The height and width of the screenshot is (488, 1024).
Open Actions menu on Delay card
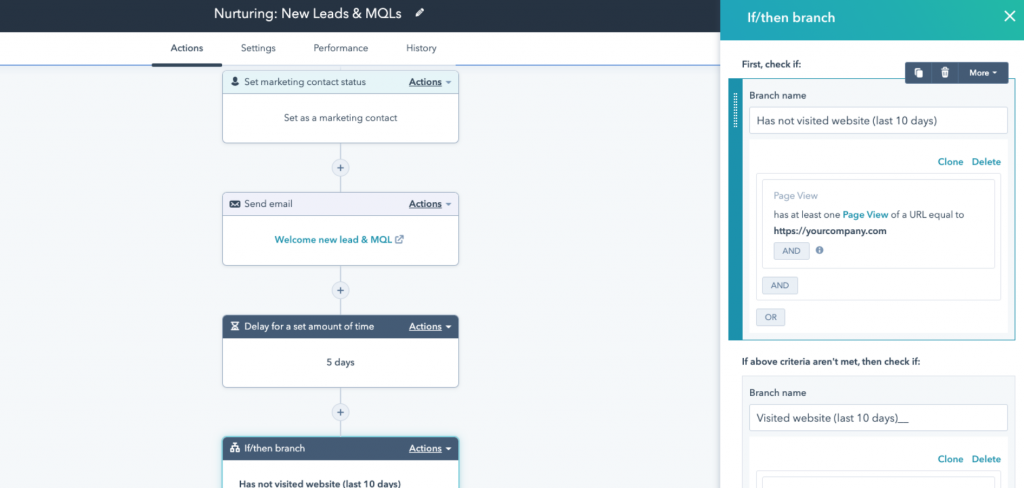[430, 326]
